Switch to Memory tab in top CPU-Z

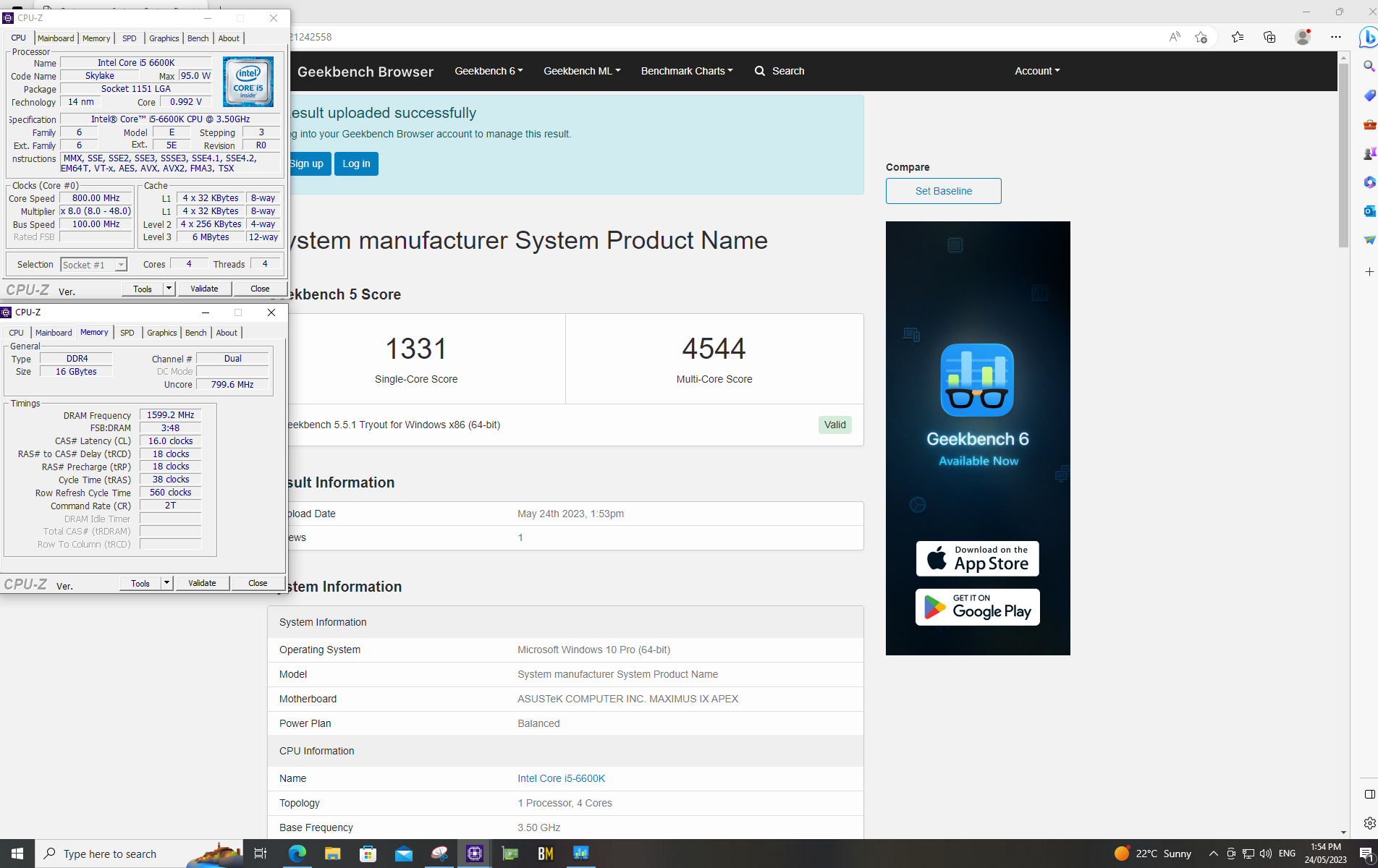pyautogui.click(x=96, y=38)
